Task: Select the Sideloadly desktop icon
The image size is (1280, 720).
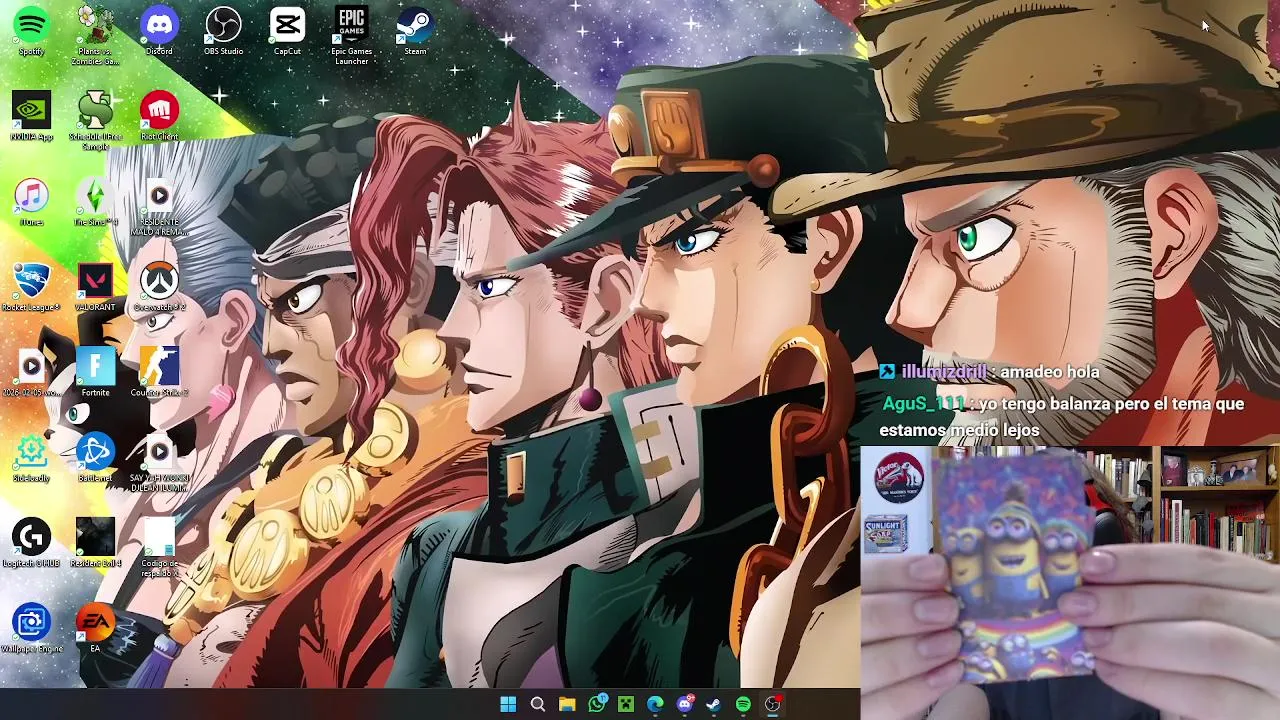Action: (x=31, y=459)
